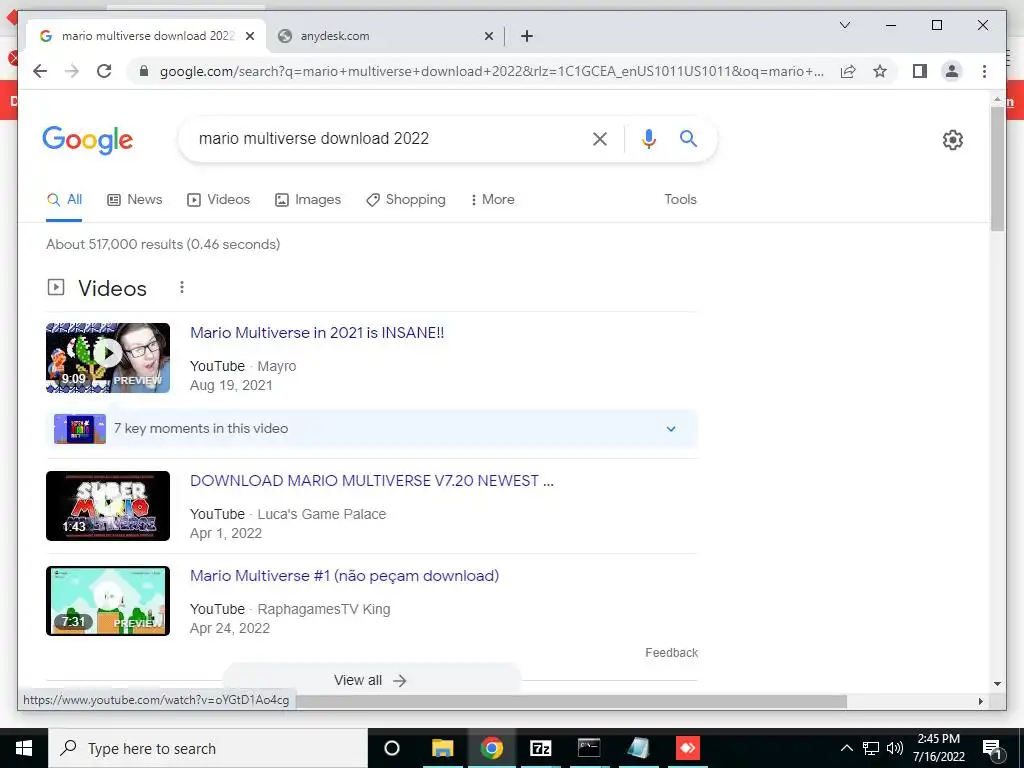Open the Windows Start menu
Screen dimensions: 1024x768
pos(24,748)
